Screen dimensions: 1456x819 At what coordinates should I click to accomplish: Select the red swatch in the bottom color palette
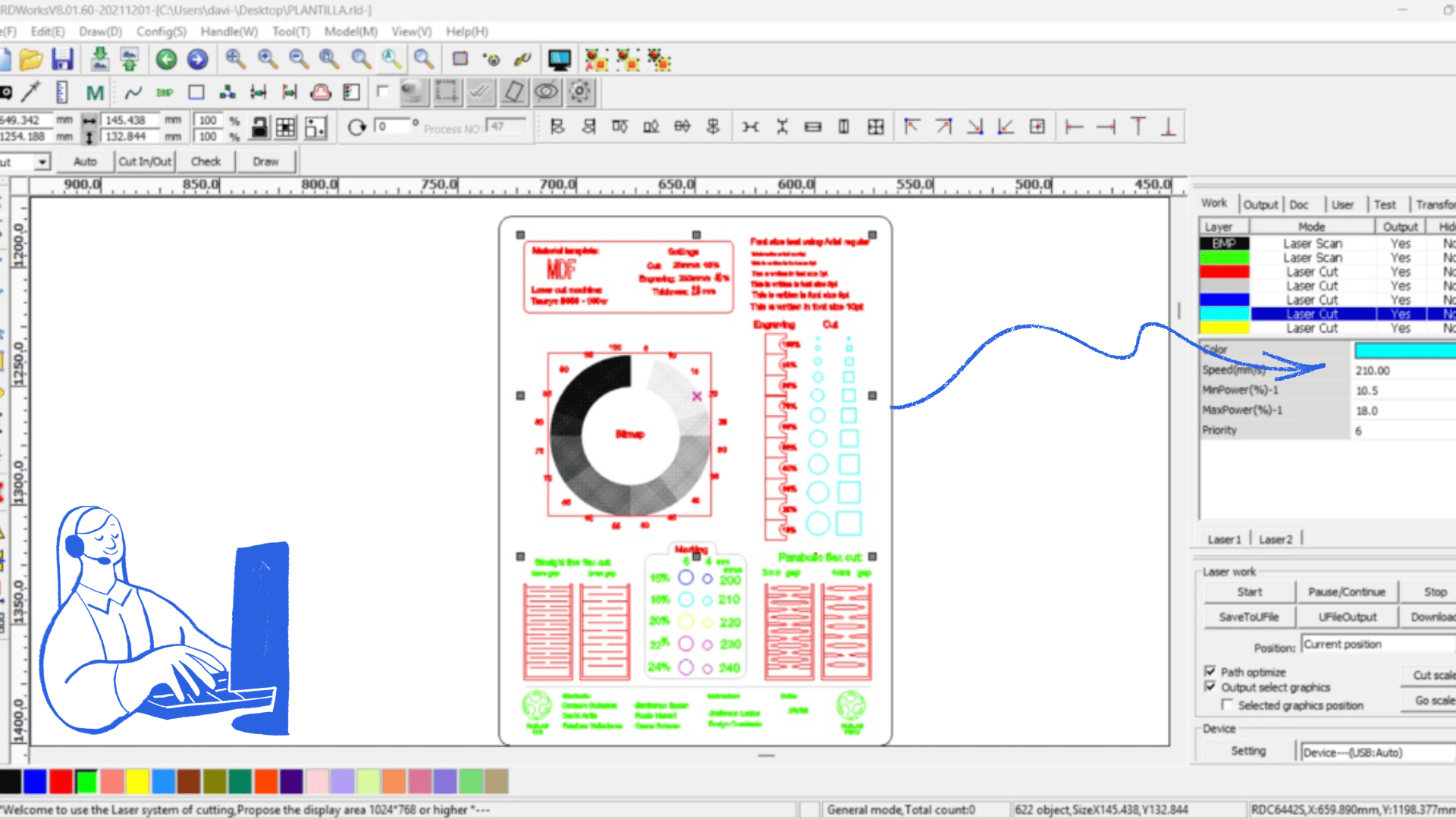[x=61, y=781]
